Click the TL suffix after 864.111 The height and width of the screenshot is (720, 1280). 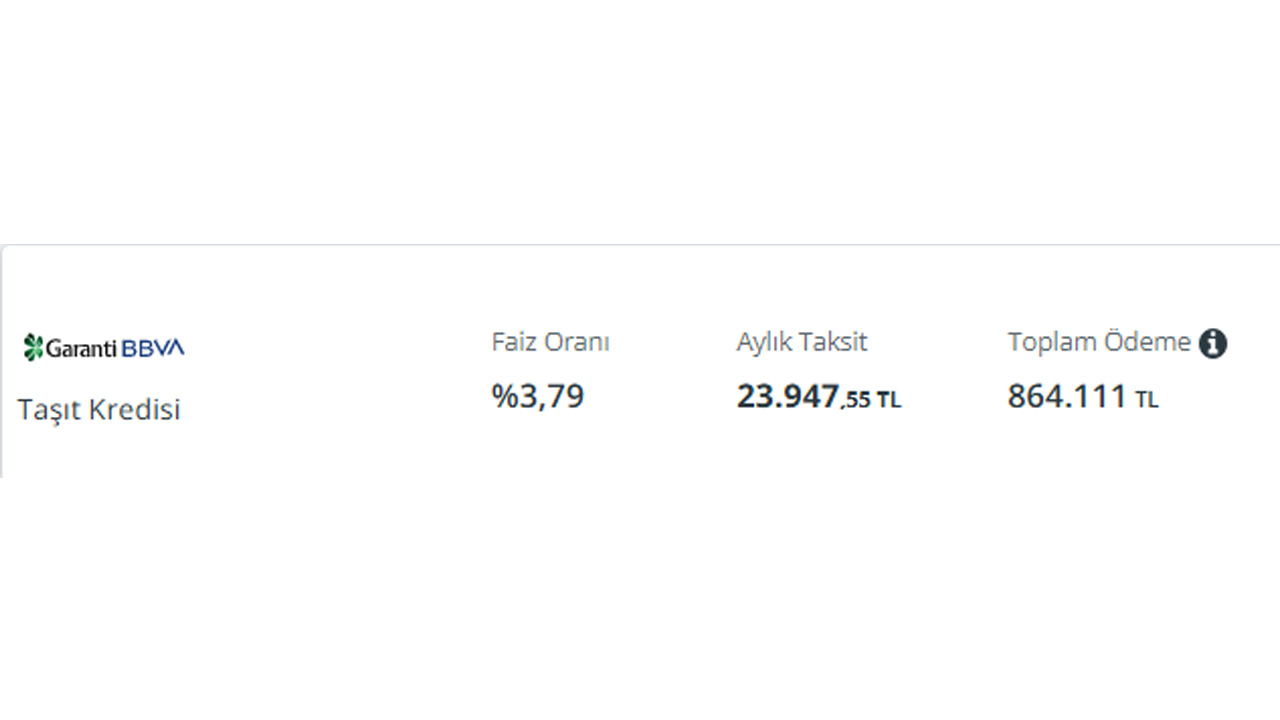[1147, 401]
